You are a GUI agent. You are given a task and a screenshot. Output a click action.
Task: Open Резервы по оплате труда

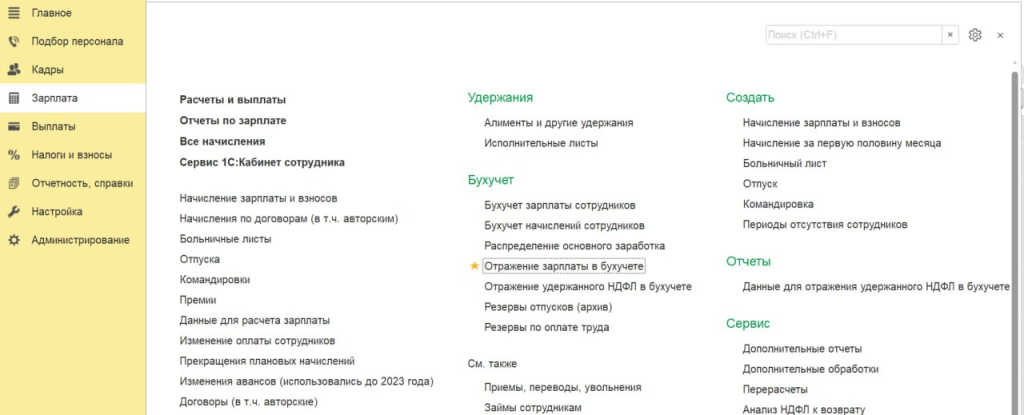547,327
